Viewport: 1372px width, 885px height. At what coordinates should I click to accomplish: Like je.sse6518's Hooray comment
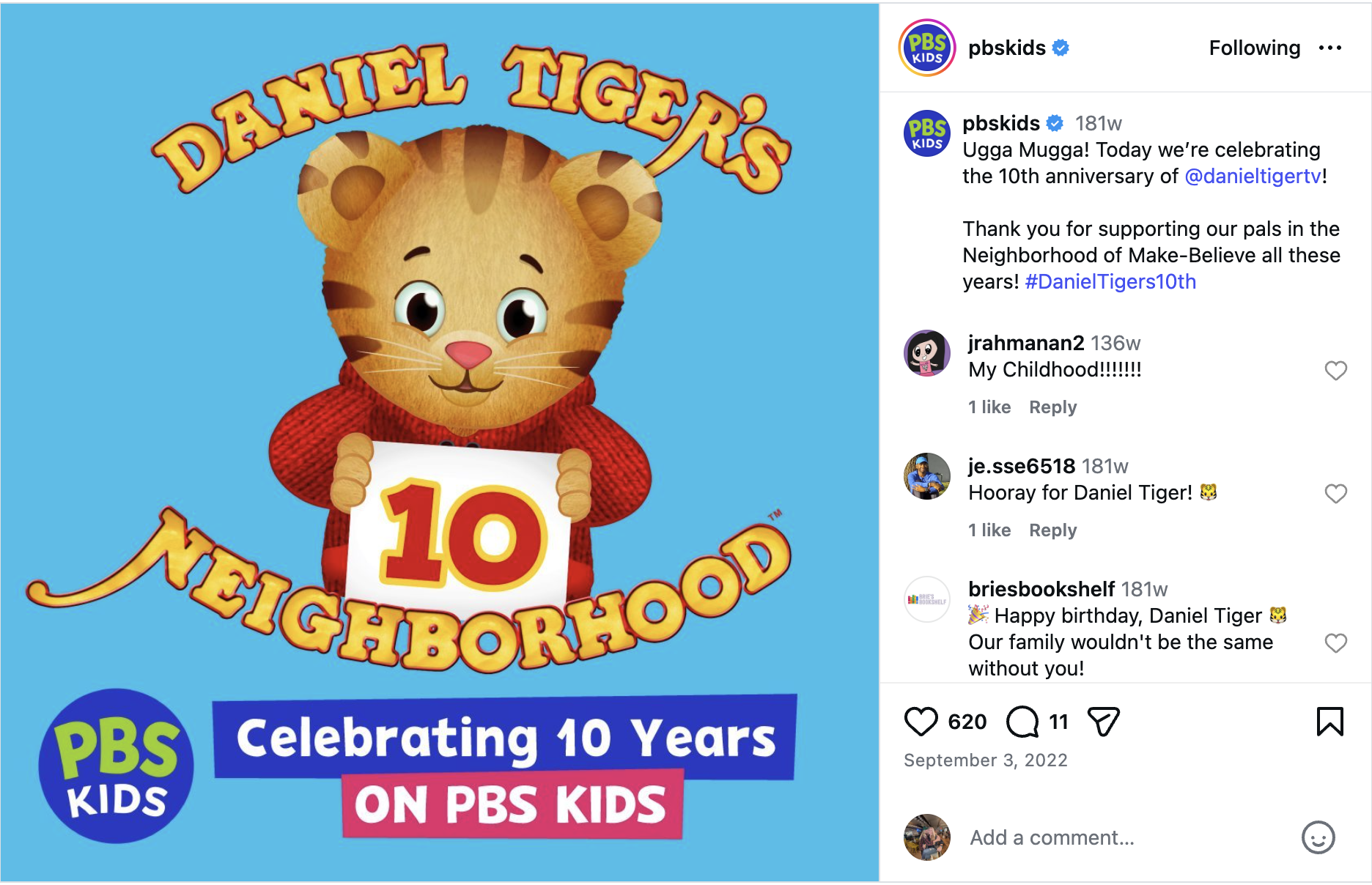[x=1335, y=494]
